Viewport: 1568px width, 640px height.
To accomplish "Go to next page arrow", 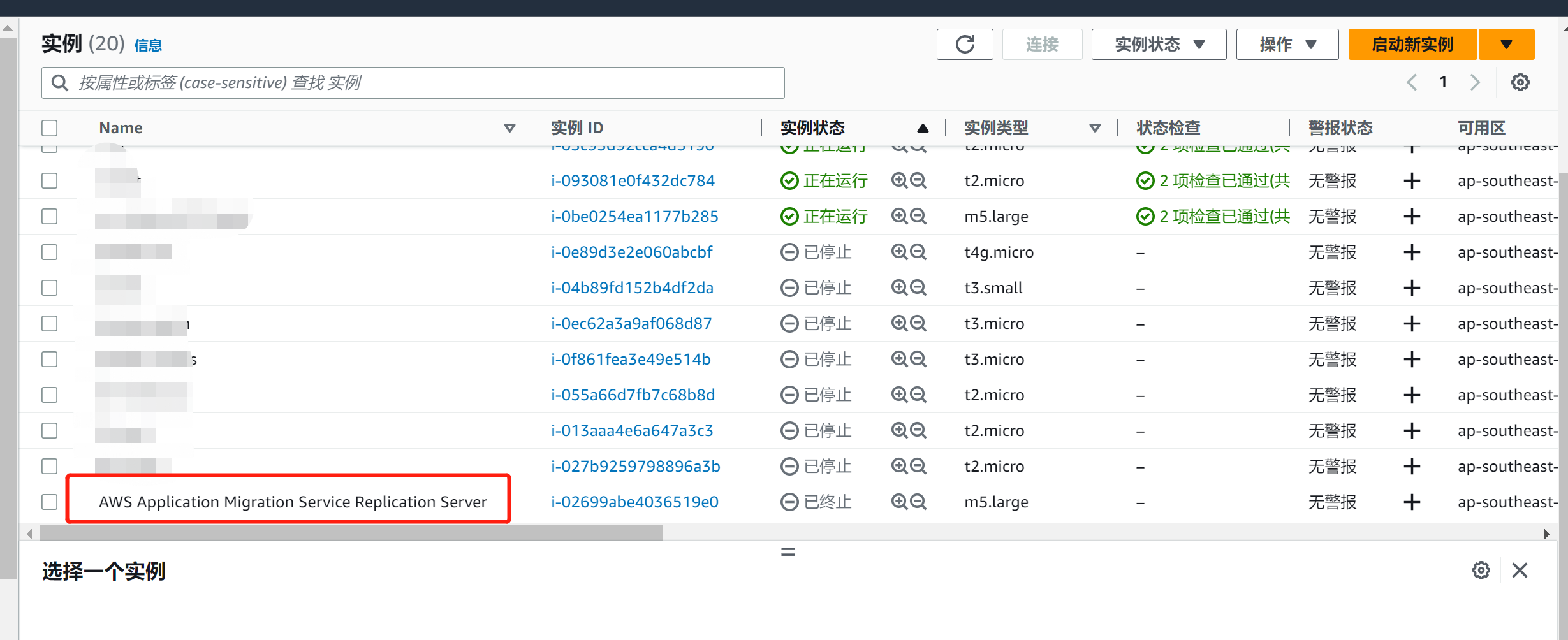I will pos(1475,82).
